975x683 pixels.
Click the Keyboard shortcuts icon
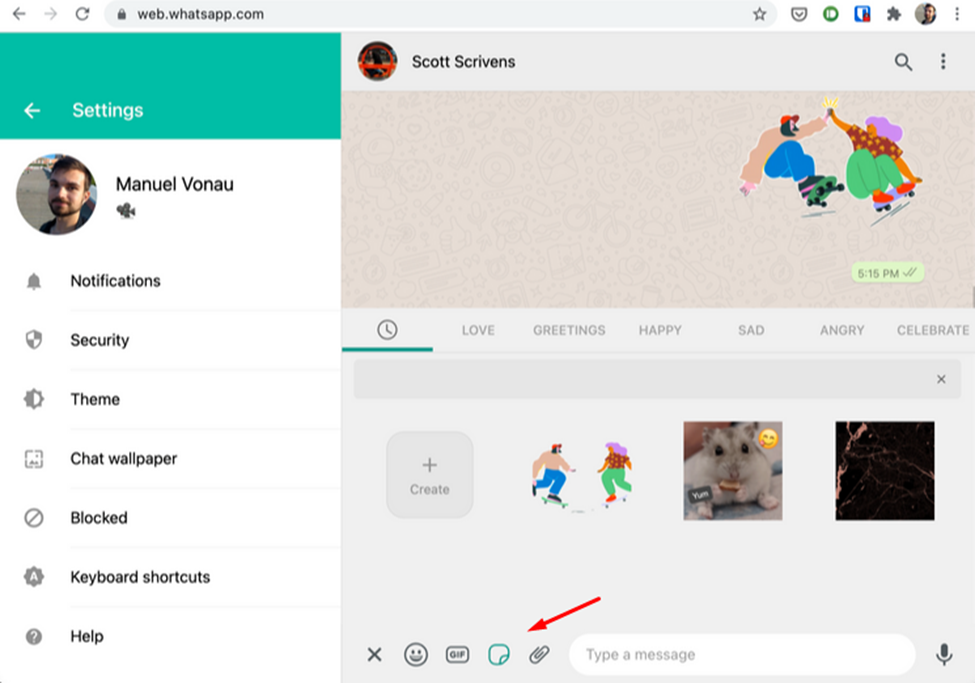tap(34, 577)
